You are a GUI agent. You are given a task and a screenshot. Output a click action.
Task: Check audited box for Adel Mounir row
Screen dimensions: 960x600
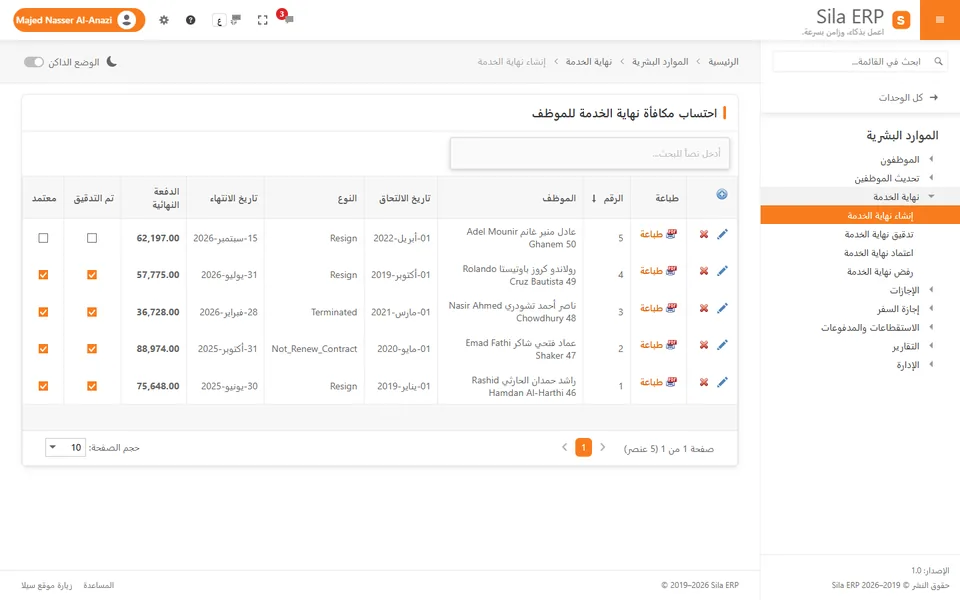tap(92, 238)
